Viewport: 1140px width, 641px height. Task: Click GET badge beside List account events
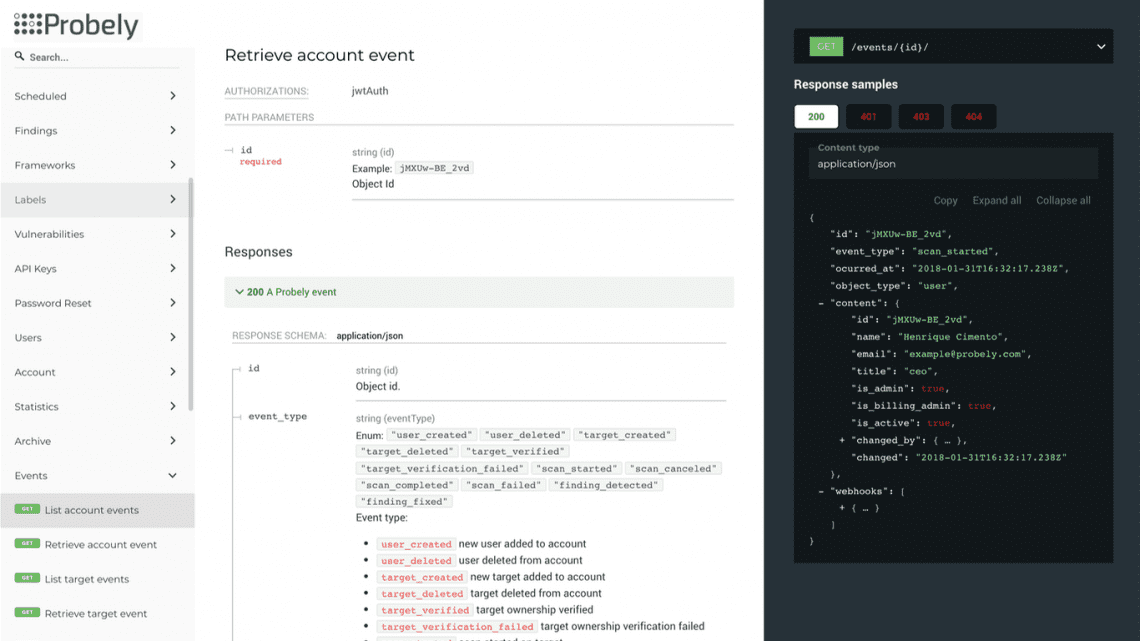click(x=27, y=509)
